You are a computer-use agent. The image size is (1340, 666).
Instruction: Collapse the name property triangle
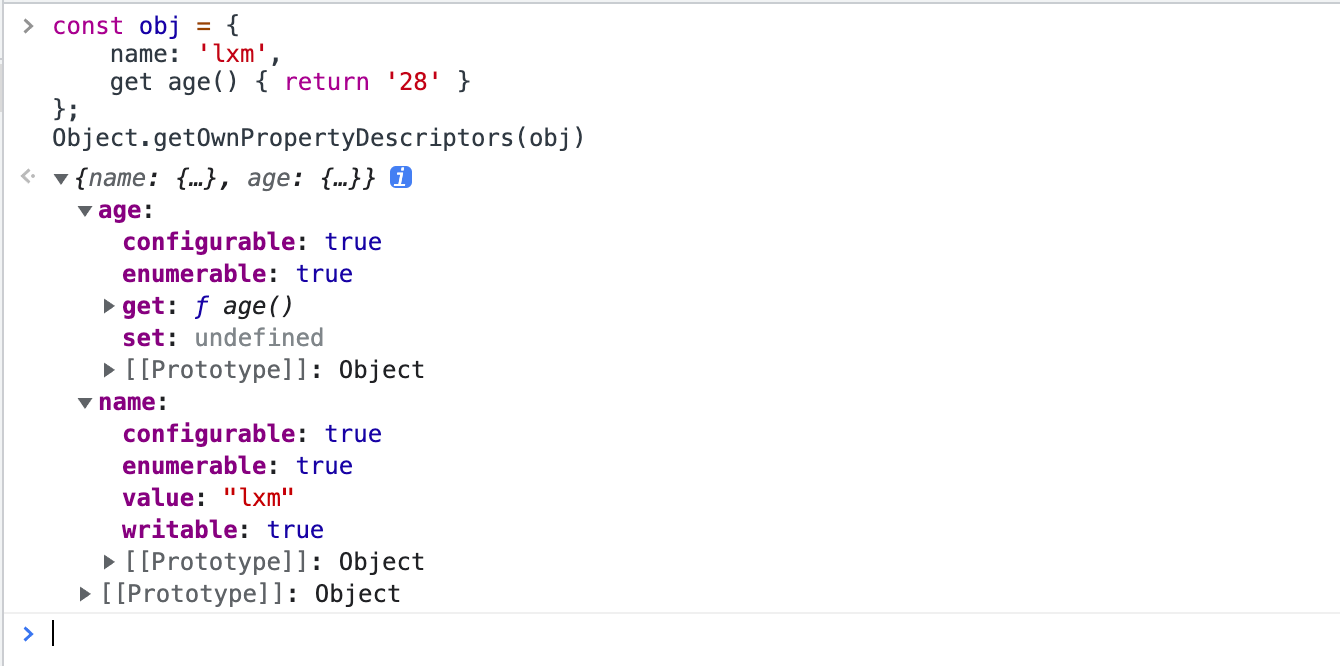pos(86,403)
